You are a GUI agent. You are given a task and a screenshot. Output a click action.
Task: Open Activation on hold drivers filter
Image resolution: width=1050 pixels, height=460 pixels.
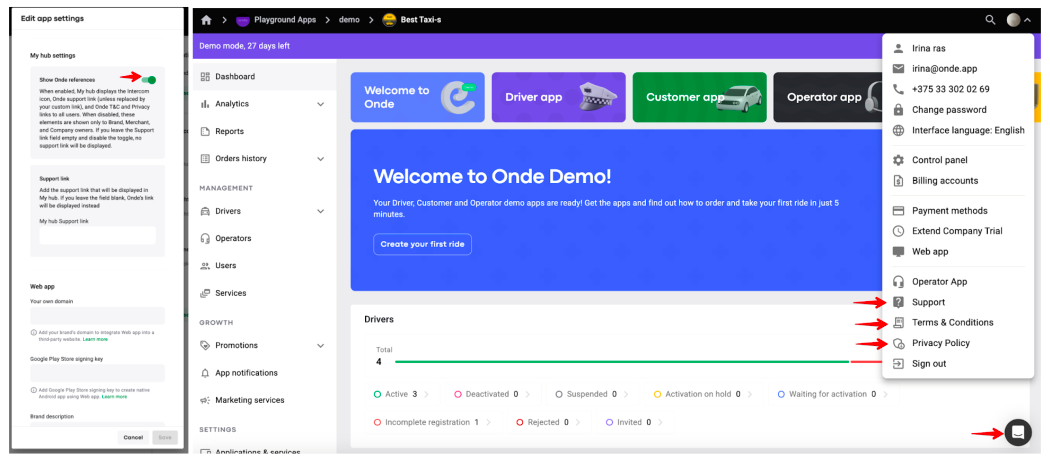[x=702, y=394]
